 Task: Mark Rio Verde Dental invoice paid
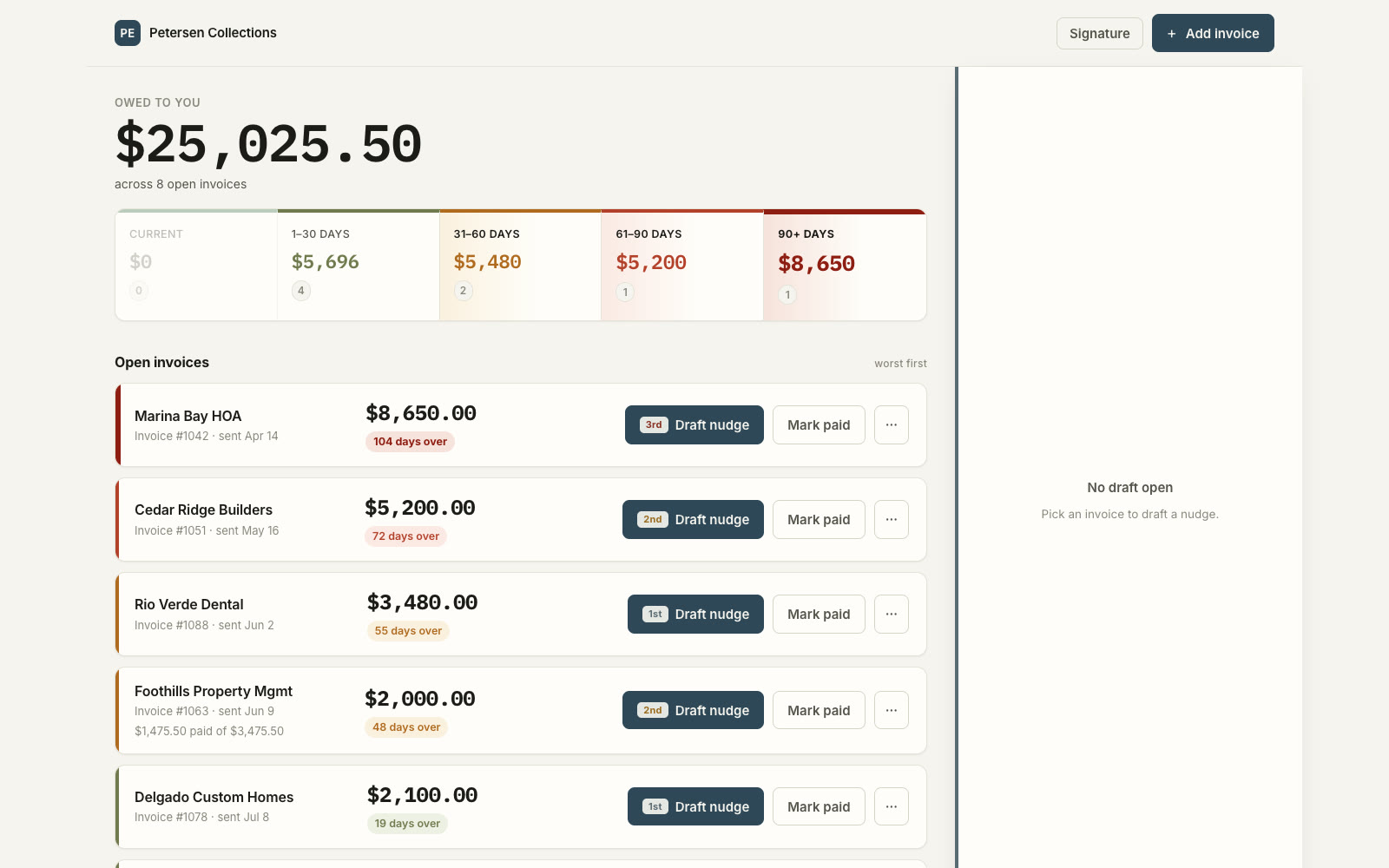coord(819,615)
